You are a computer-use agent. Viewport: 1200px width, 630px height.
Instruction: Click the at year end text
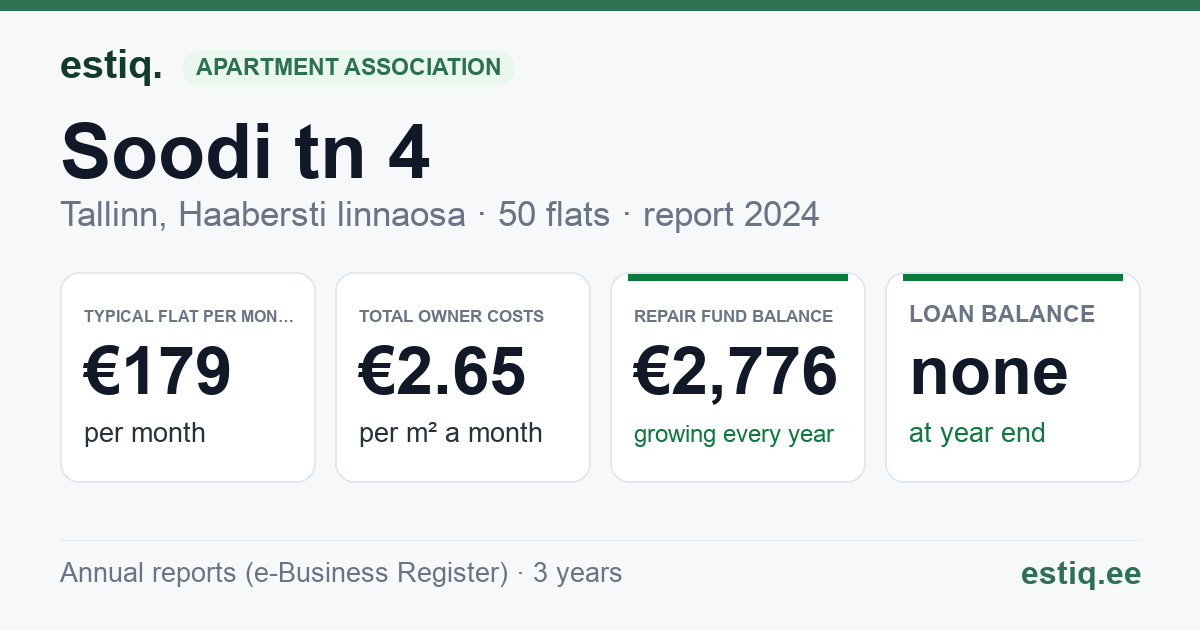point(977,433)
